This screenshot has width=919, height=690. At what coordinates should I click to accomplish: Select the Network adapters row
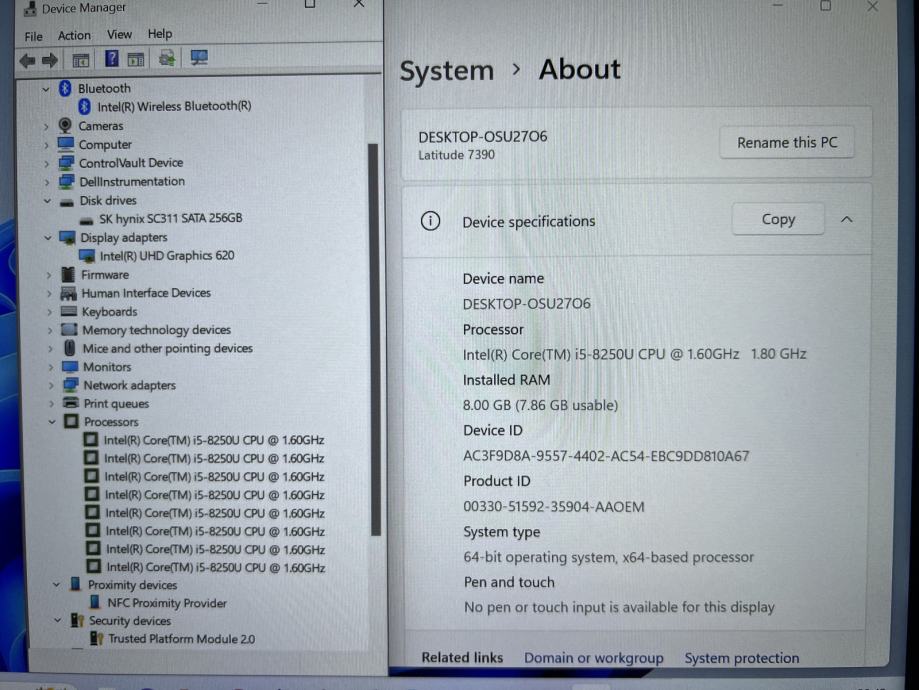pos(130,385)
